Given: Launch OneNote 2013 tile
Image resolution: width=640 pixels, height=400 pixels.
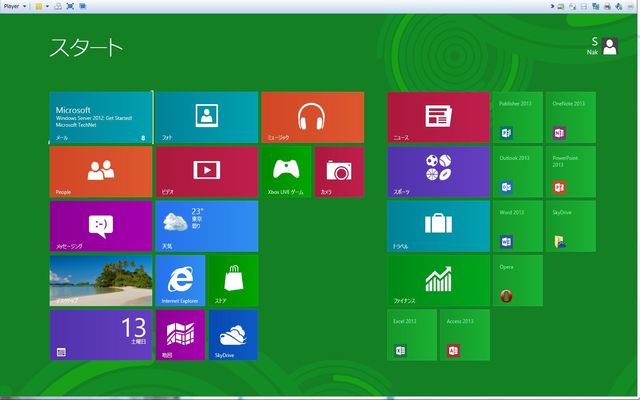Looking at the screenshot, I should coord(571,118).
